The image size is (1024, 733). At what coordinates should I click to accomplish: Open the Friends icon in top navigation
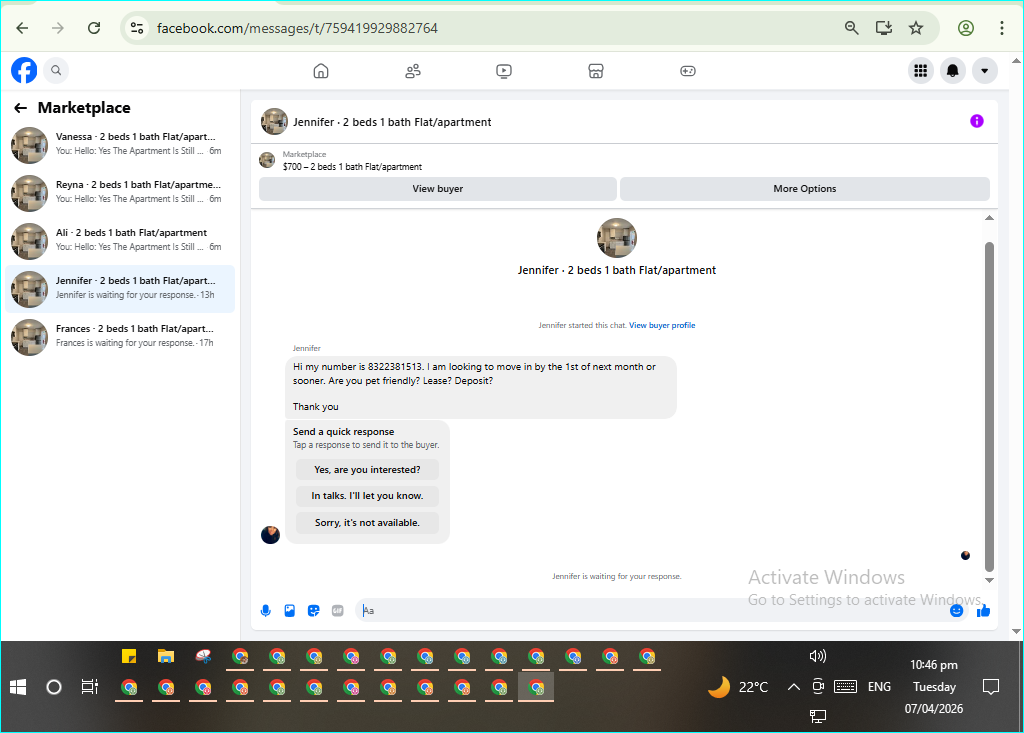(413, 71)
